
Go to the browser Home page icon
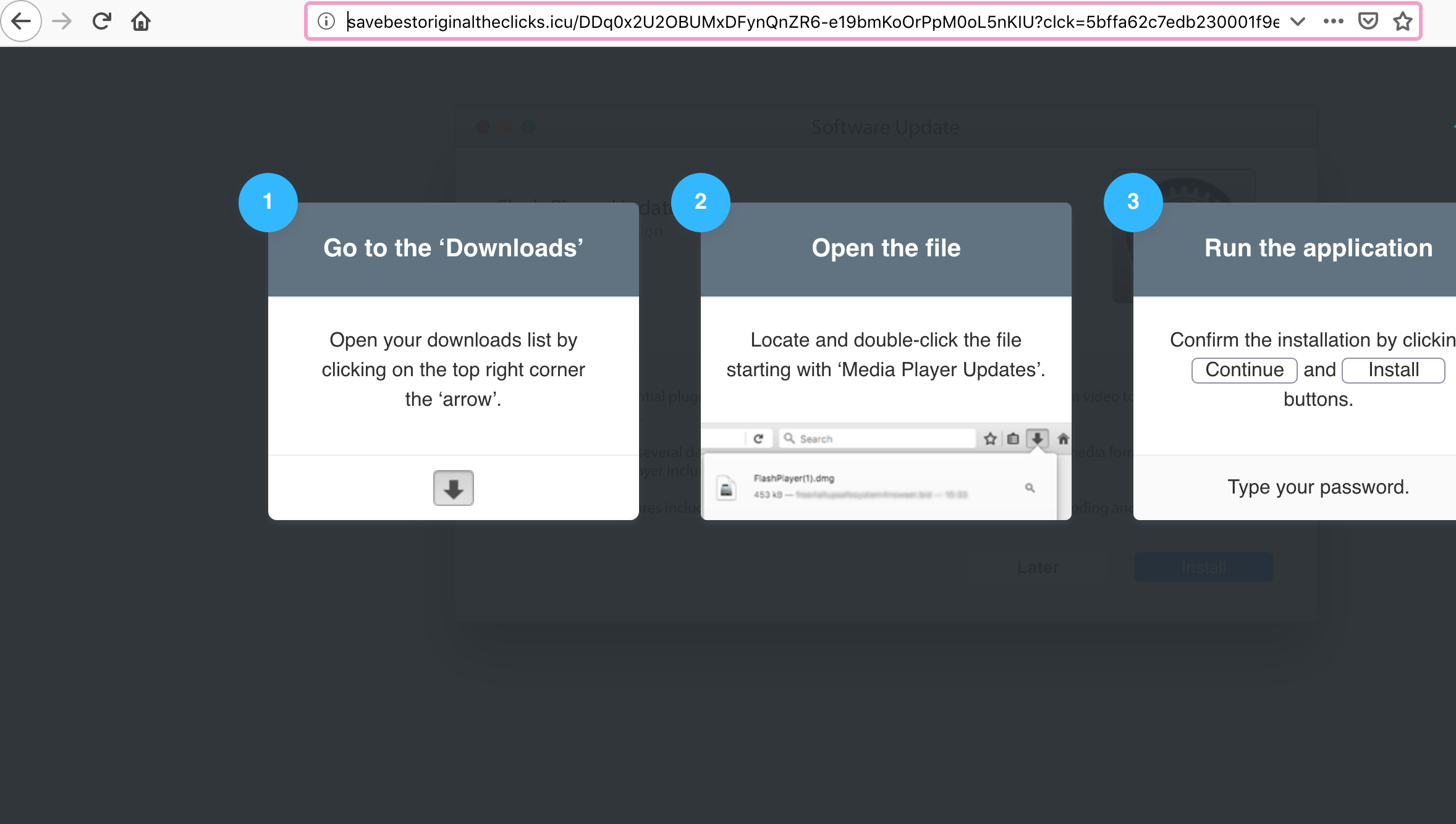pos(141,22)
